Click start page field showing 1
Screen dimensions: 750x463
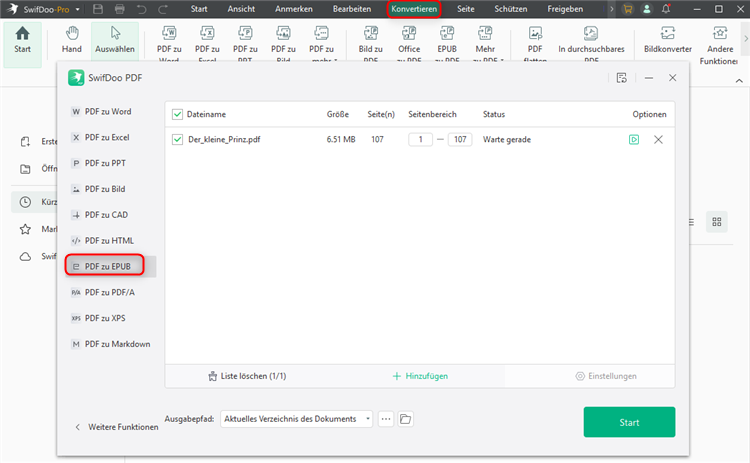(x=420, y=140)
